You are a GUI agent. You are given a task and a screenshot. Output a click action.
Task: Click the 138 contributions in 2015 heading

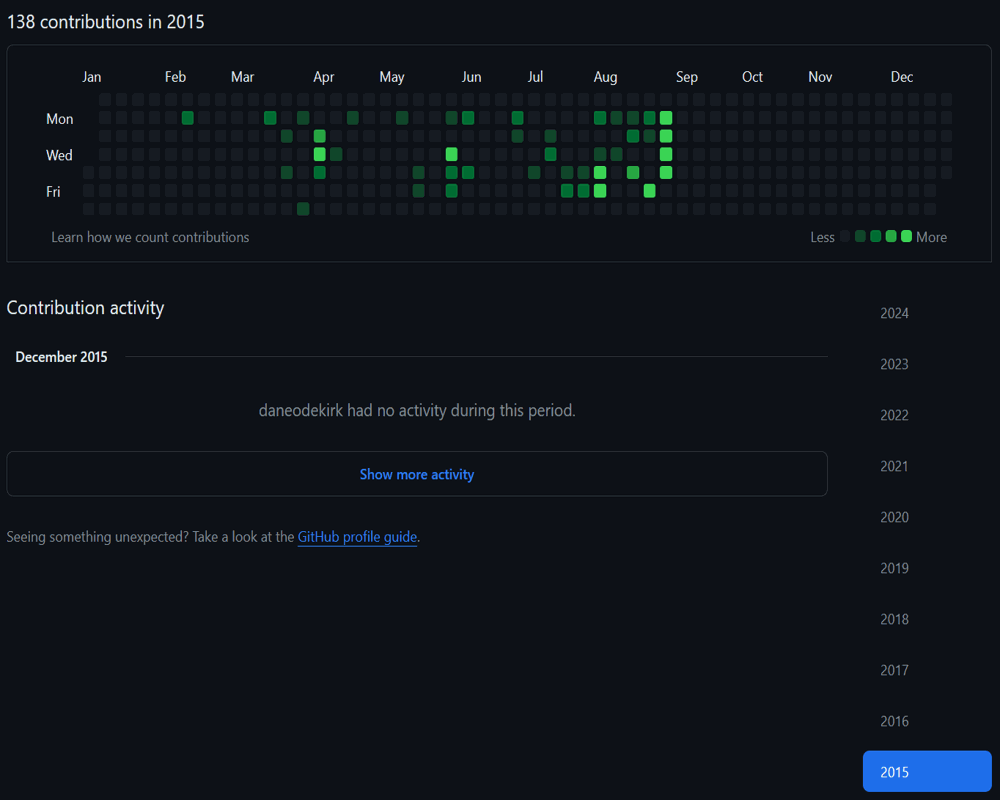pos(105,21)
